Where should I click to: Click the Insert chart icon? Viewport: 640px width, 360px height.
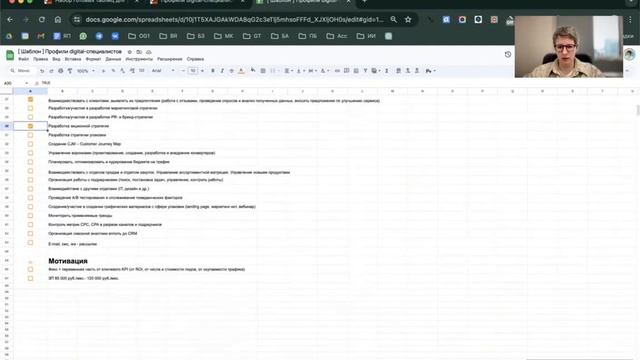pos(356,71)
